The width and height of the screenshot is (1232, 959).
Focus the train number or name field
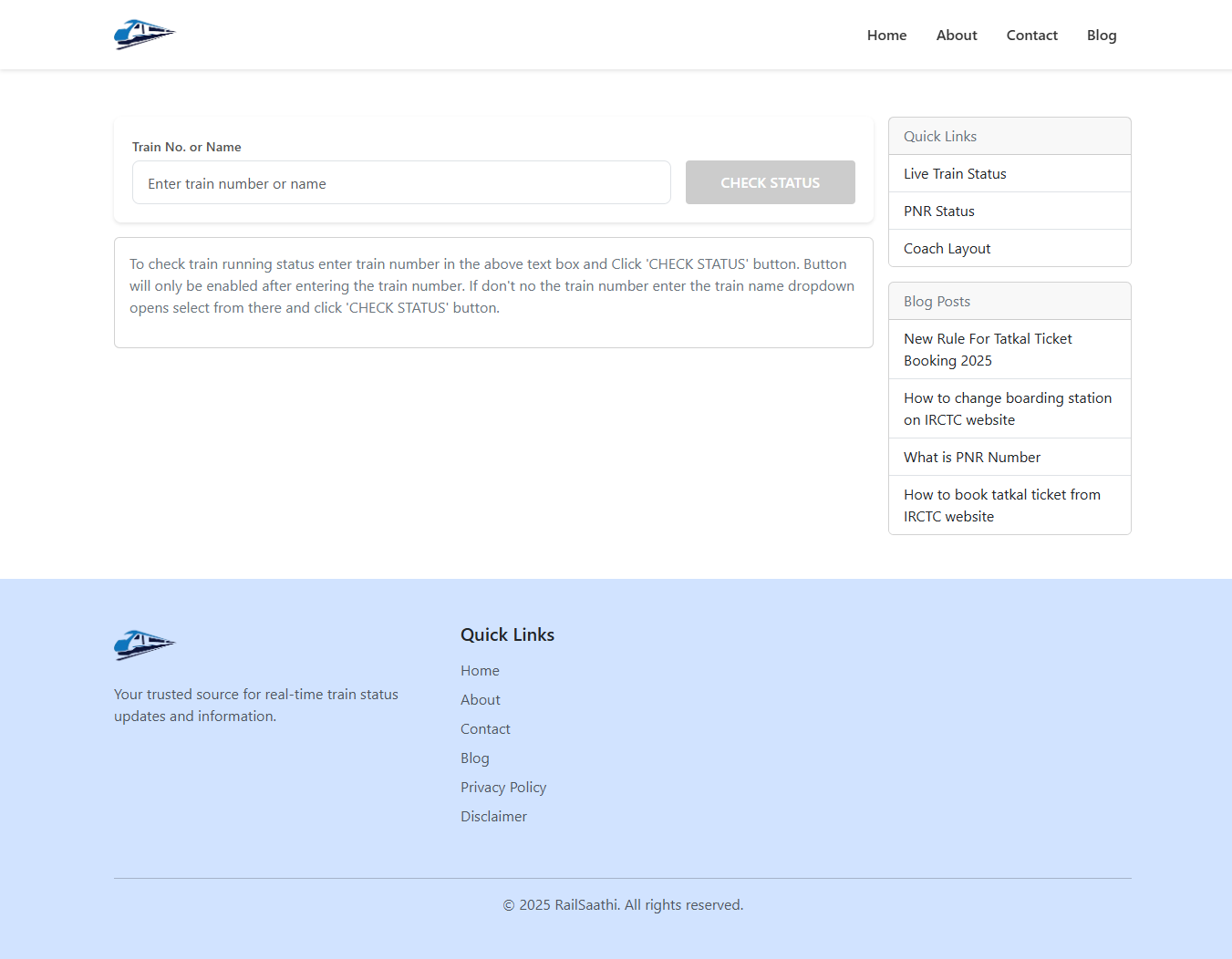click(x=401, y=183)
